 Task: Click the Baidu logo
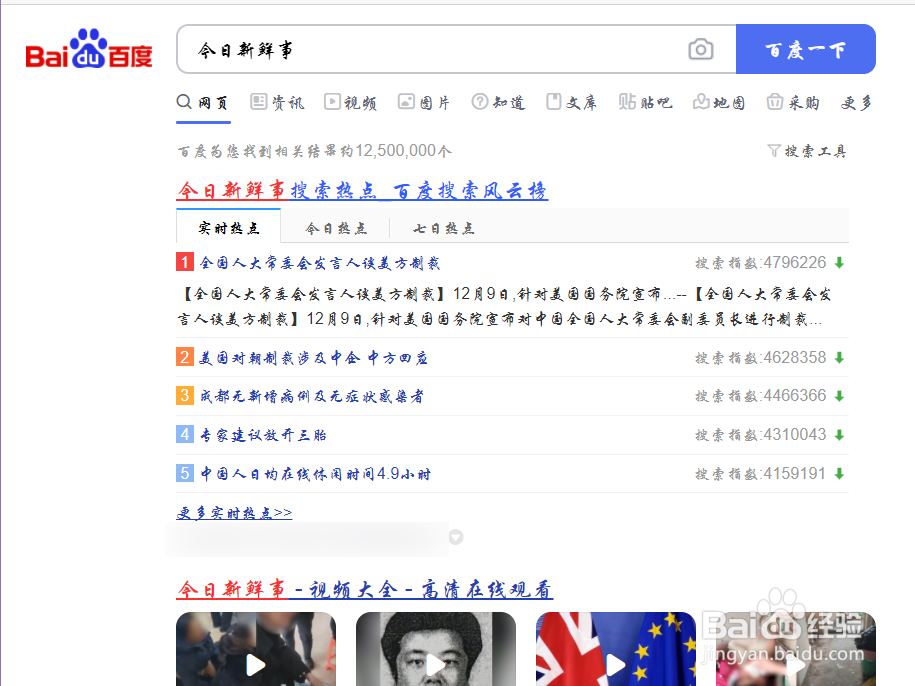[89, 49]
